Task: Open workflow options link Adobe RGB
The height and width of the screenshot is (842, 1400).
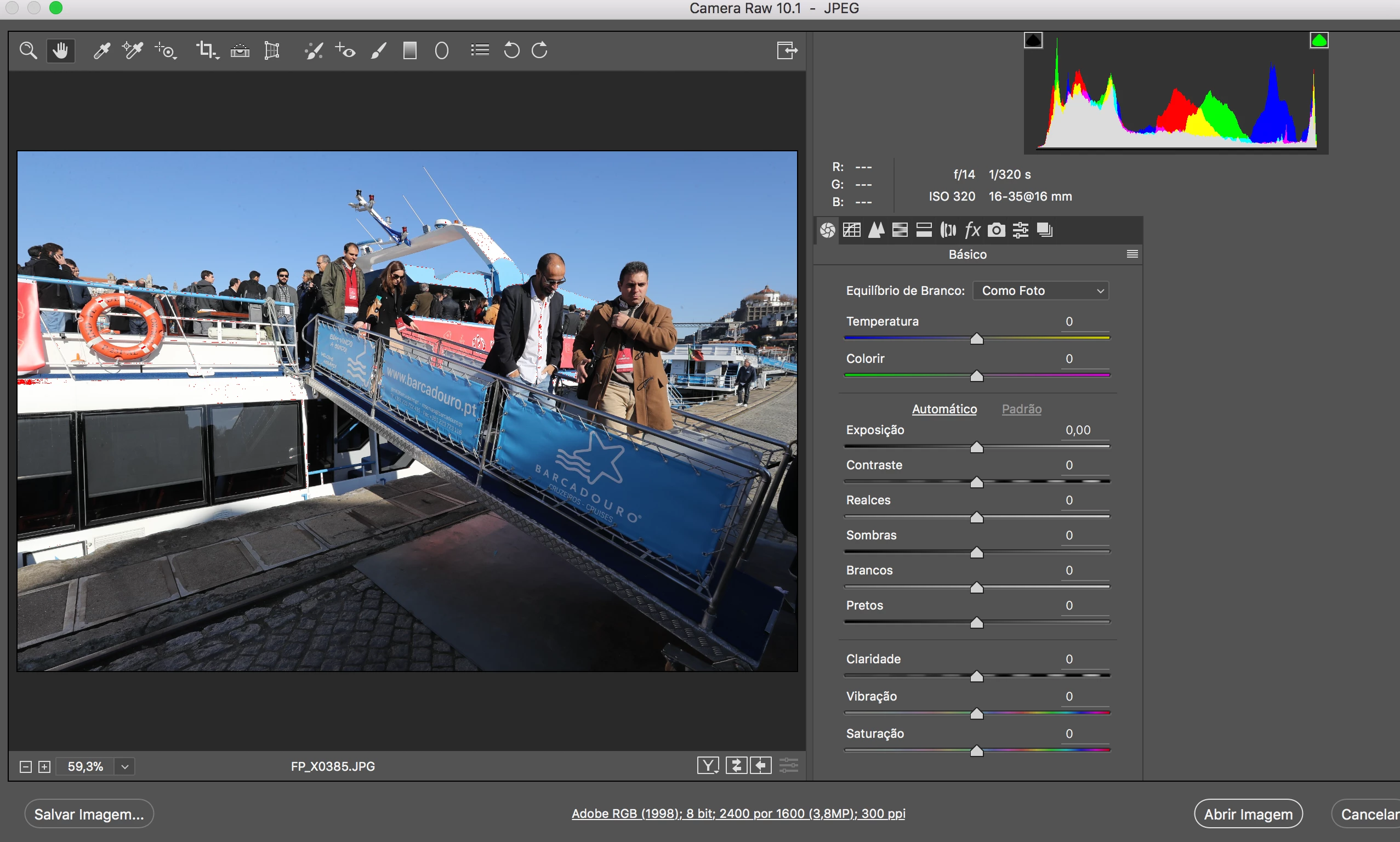Action: pos(738,813)
